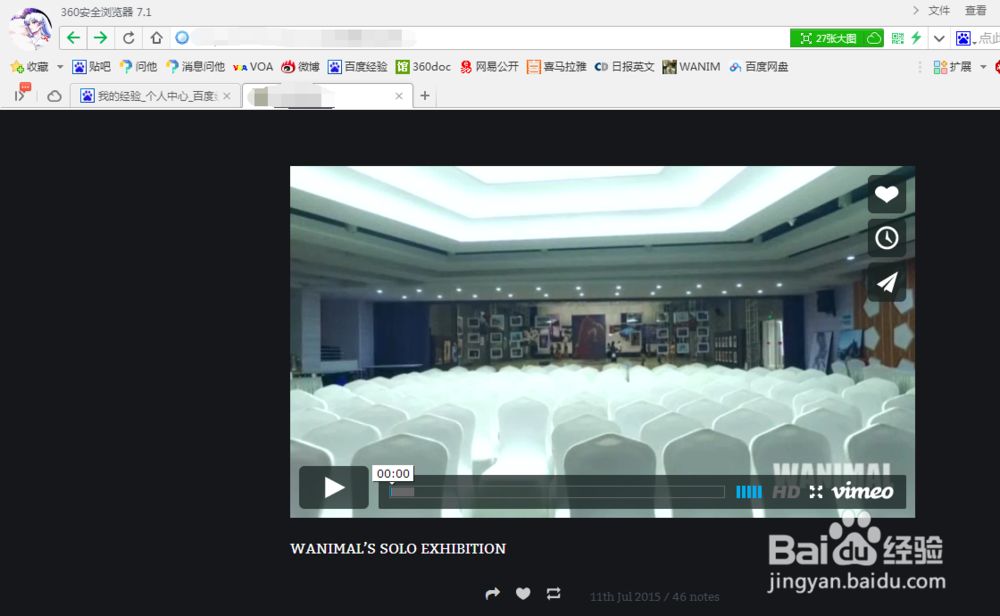The height and width of the screenshot is (616, 1000).
Task: Open the 贴吧 bookmark
Action: point(91,67)
